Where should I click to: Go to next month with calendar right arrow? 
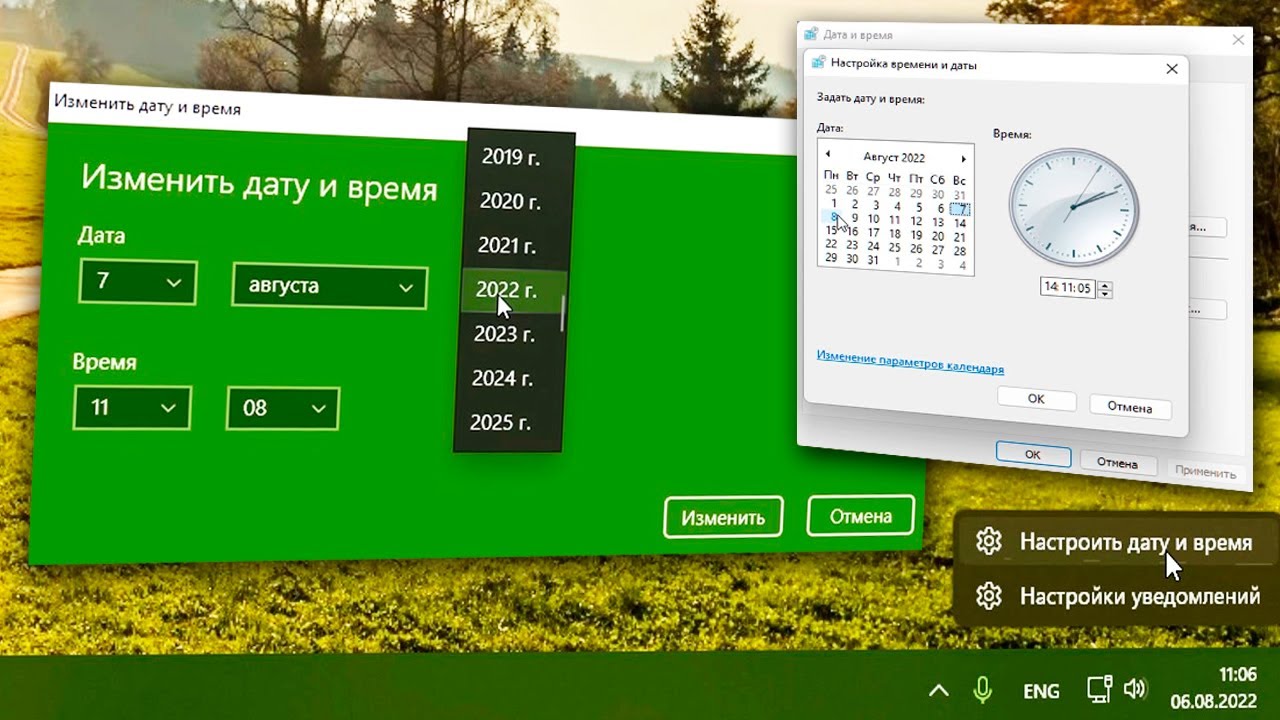[963, 159]
